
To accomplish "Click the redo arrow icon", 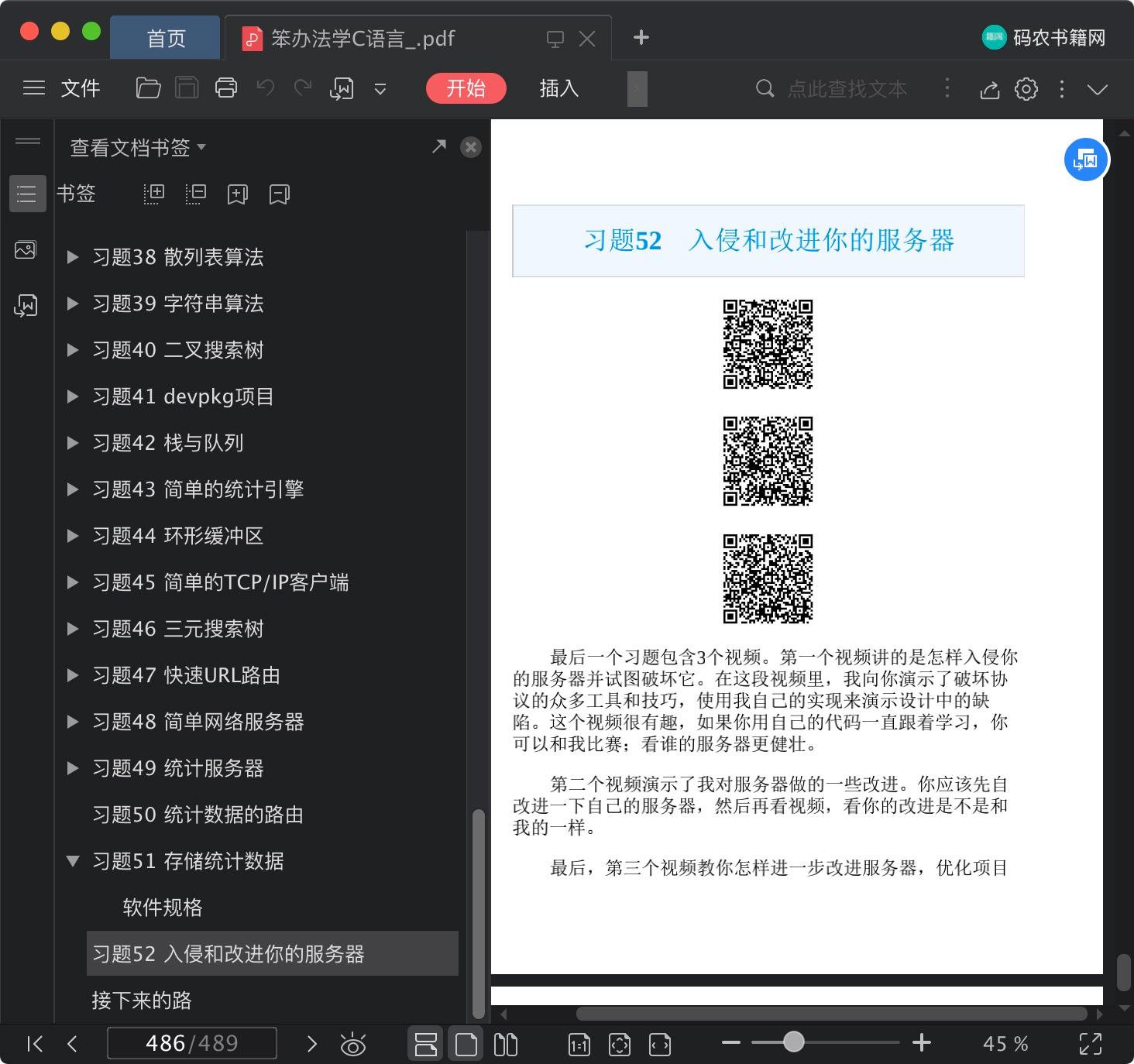I will [303, 88].
